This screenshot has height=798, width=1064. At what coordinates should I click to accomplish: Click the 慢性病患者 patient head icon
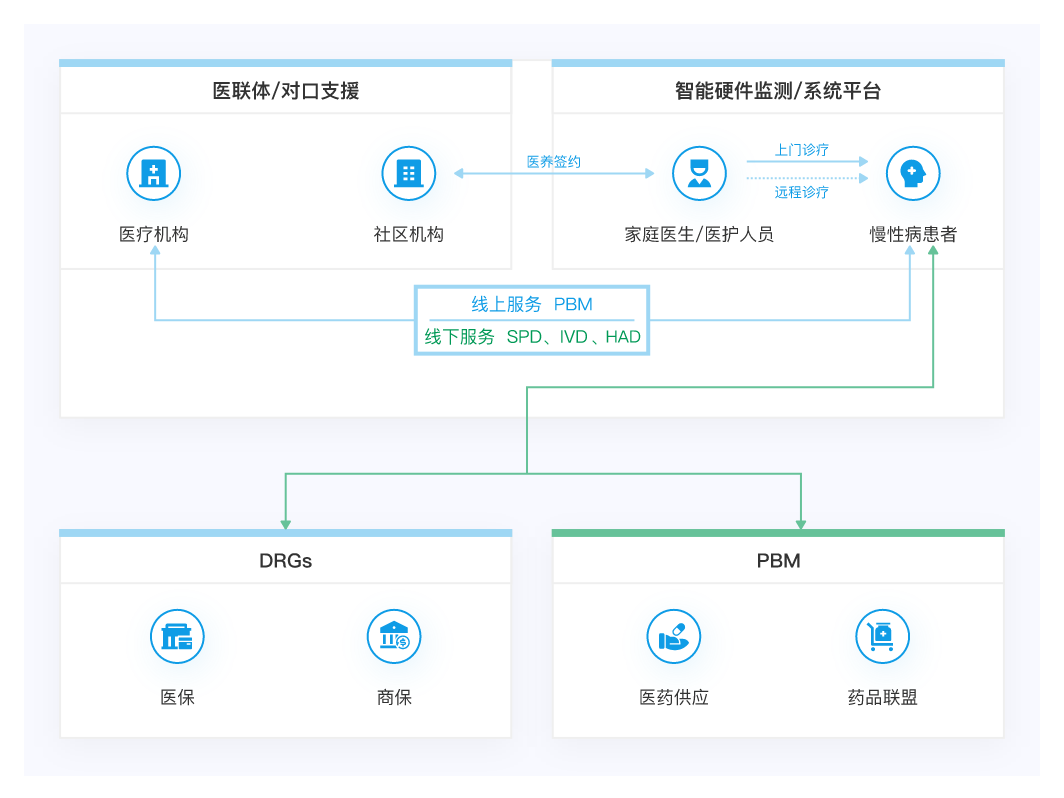tap(913, 173)
